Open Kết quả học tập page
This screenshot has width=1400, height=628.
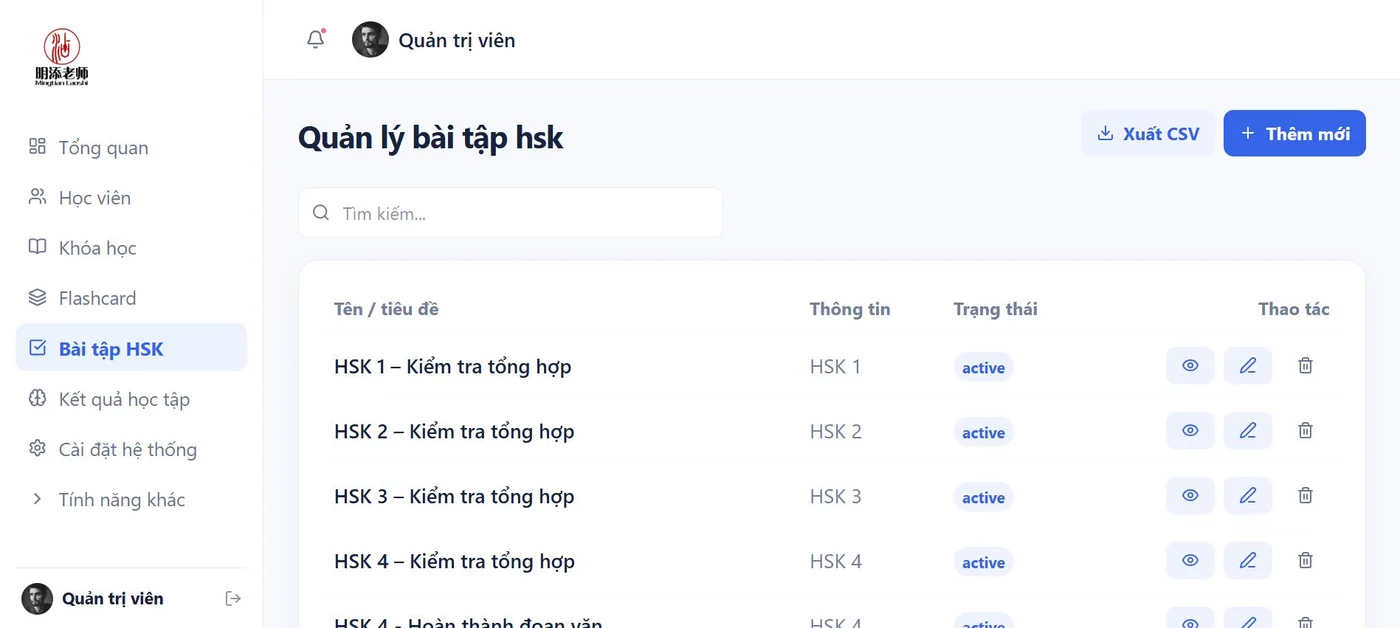click(x=131, y=399)
